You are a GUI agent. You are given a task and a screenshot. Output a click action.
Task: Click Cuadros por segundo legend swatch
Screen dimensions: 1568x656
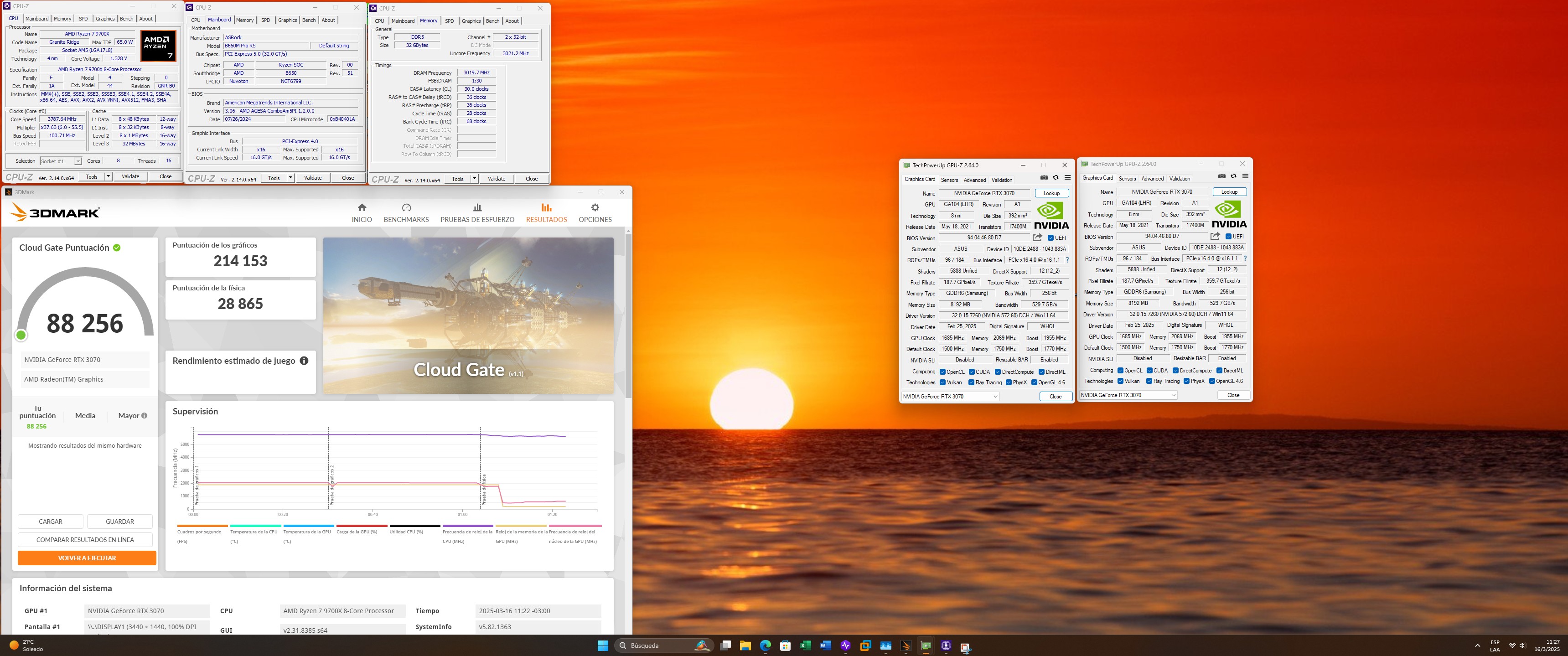pos(202,526)
